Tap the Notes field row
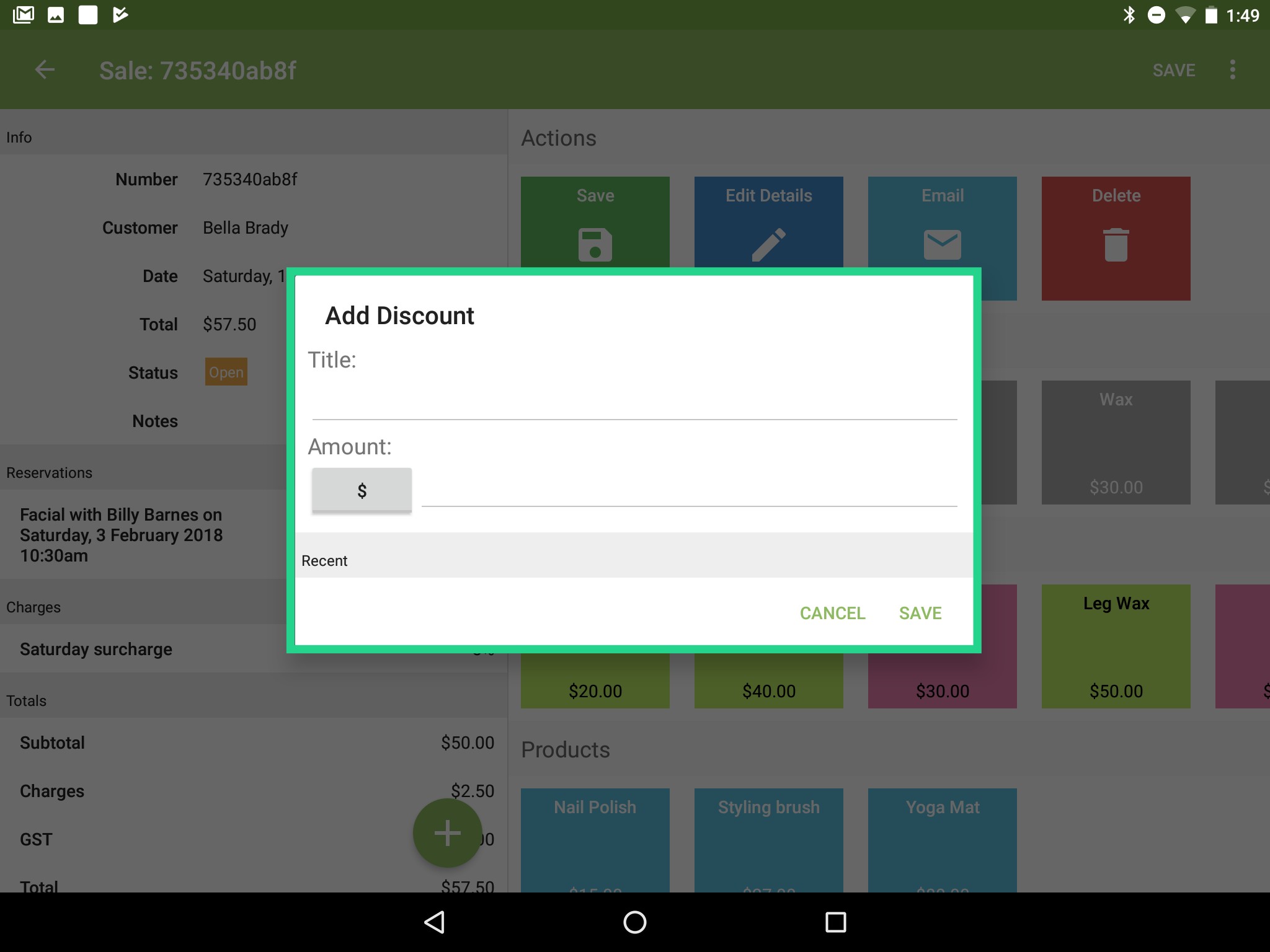 [144, 421]
